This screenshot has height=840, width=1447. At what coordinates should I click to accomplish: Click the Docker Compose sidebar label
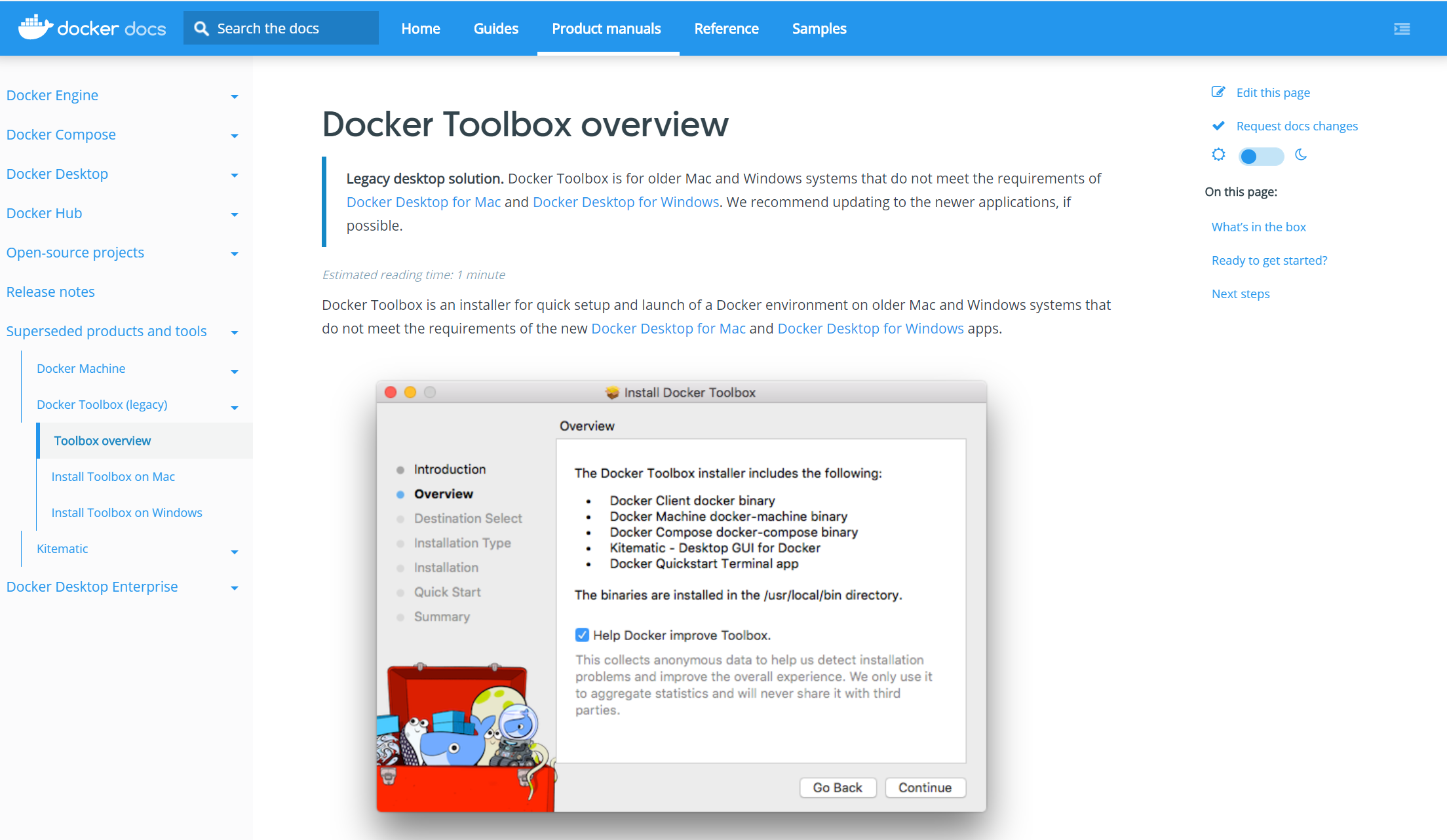coord(61,134)
